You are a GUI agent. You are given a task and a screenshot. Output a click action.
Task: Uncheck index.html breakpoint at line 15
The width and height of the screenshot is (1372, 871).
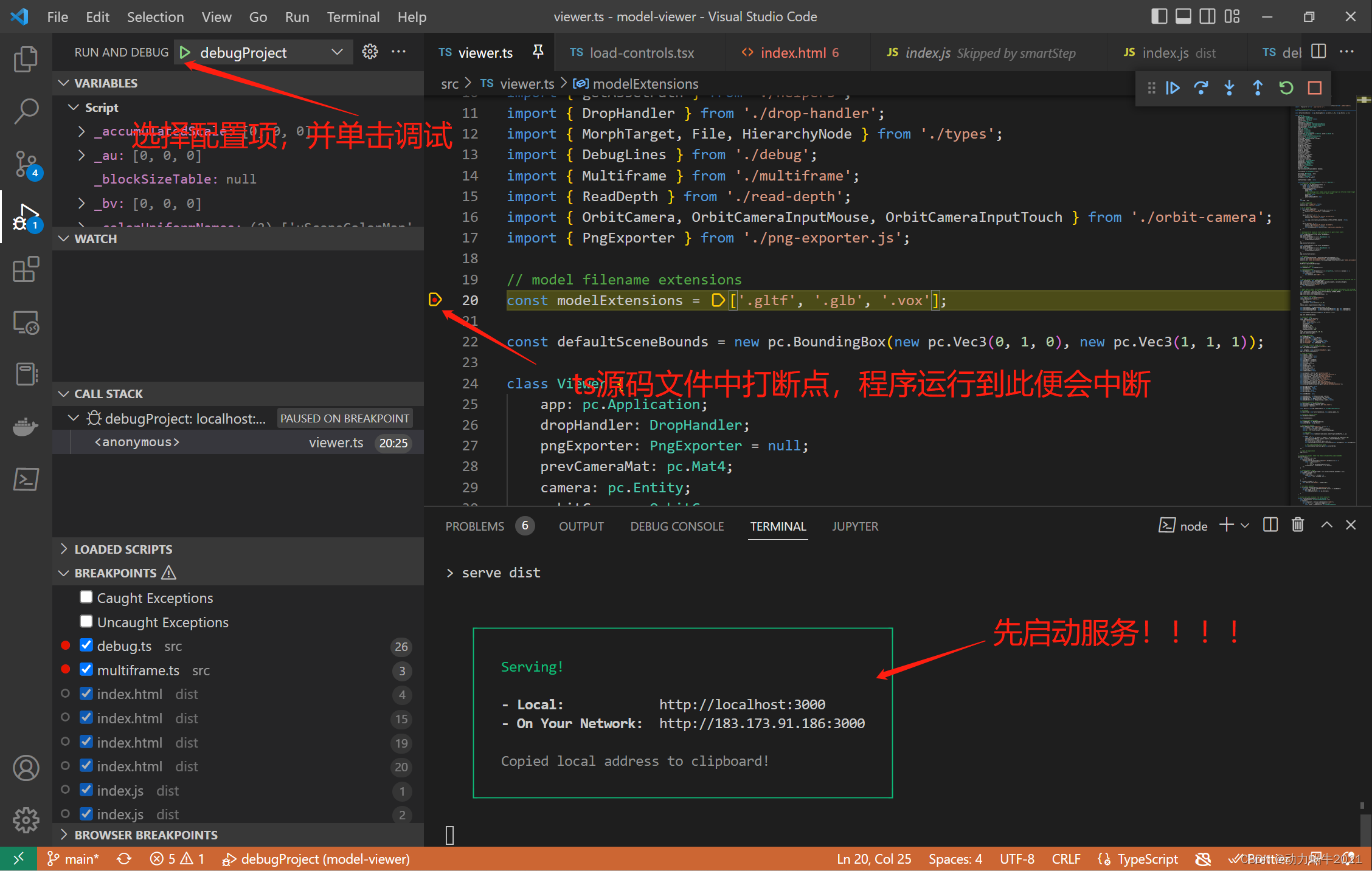(86, 718)
